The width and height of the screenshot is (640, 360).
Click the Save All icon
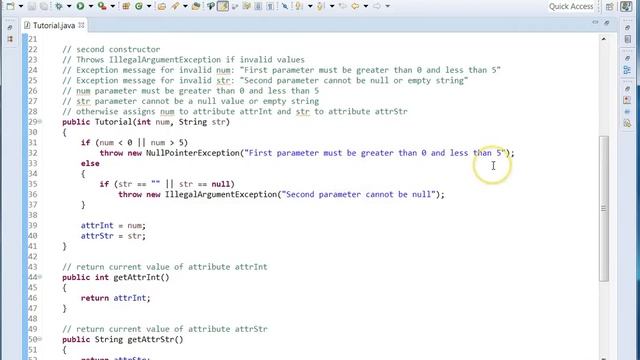44,6
